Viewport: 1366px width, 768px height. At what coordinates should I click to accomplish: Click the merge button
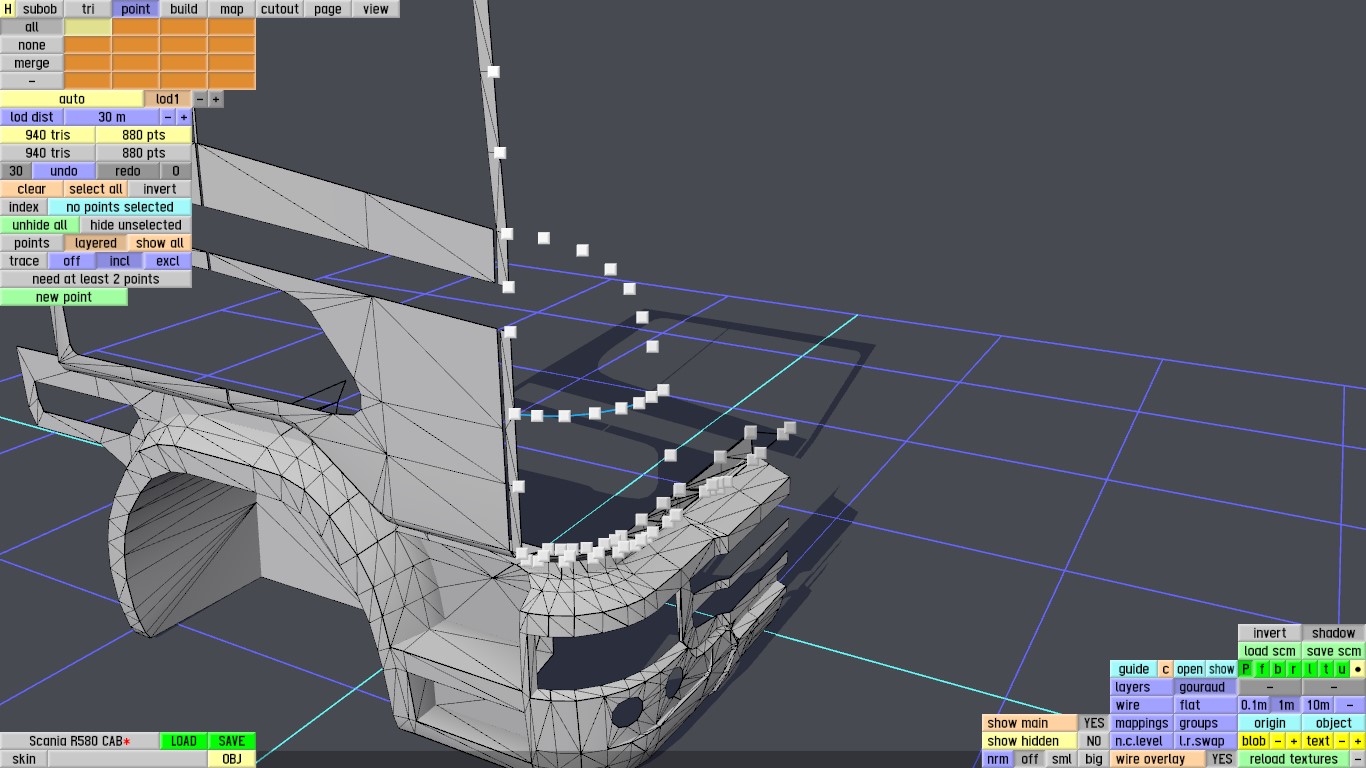click(32, 63)
